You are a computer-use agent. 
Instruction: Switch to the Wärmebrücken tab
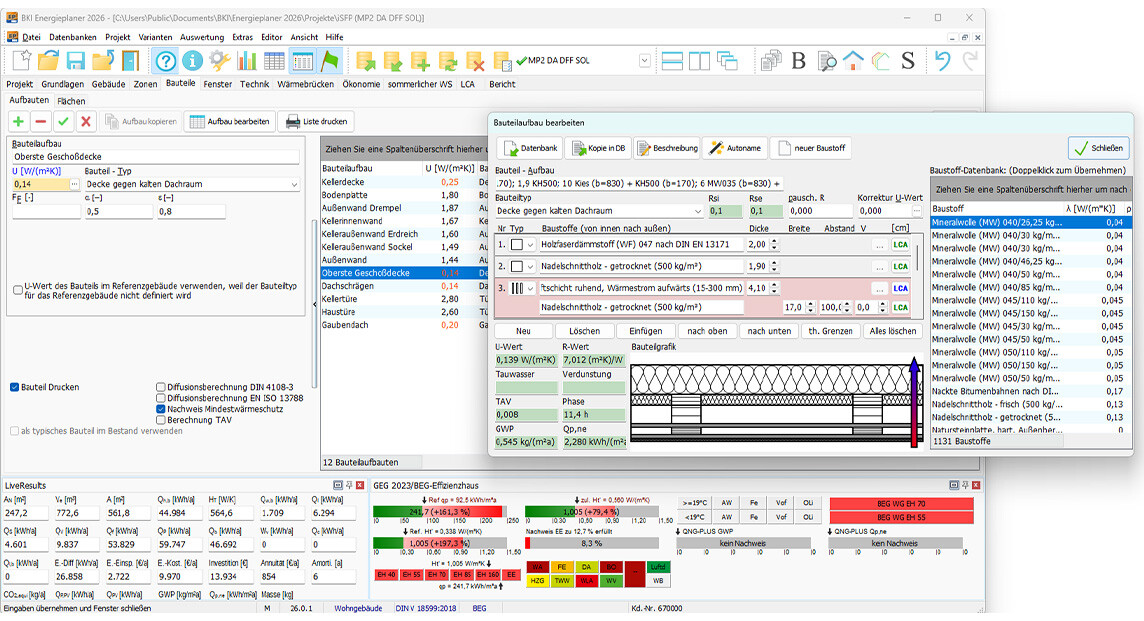[305, 85]
